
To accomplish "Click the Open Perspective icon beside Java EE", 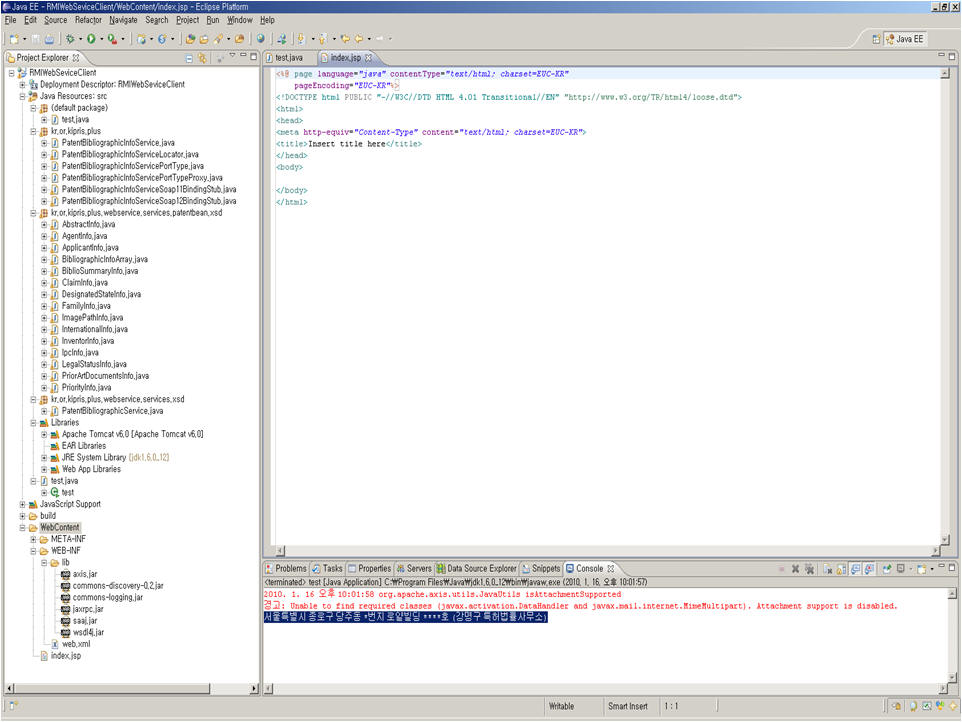I will (x=876, y=39).
